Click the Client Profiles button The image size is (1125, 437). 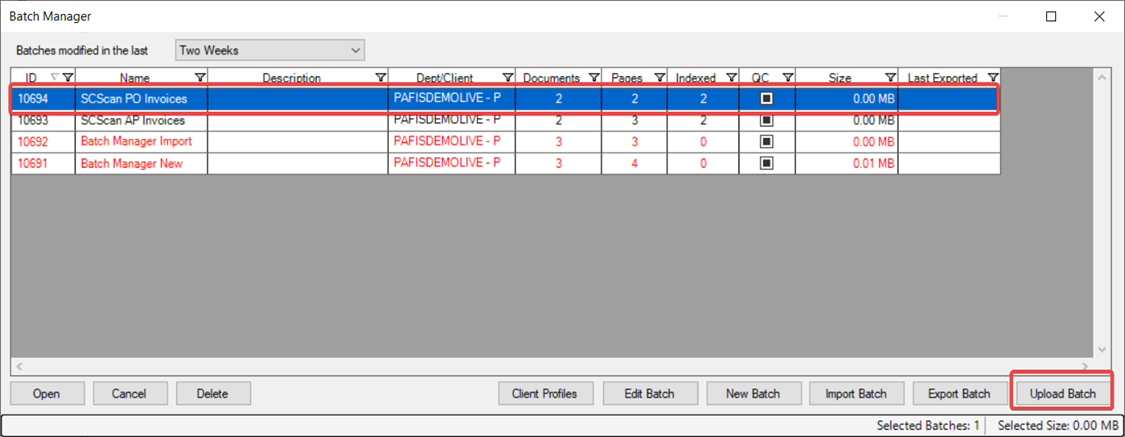click(544, 393)
